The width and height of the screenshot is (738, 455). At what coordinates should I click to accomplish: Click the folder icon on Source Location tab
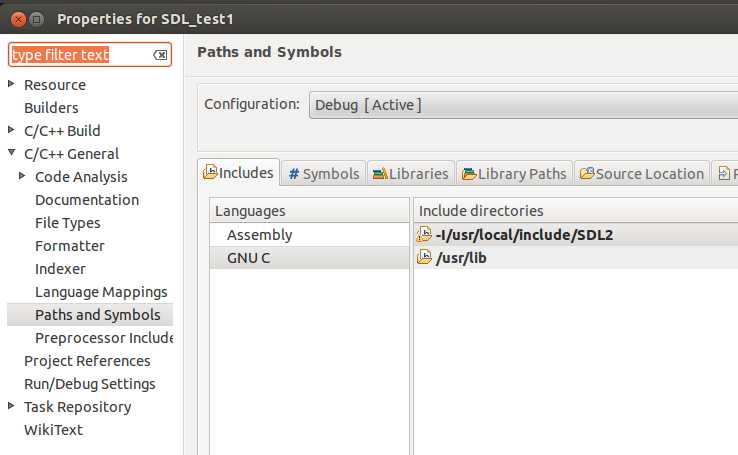coord(587,174)
